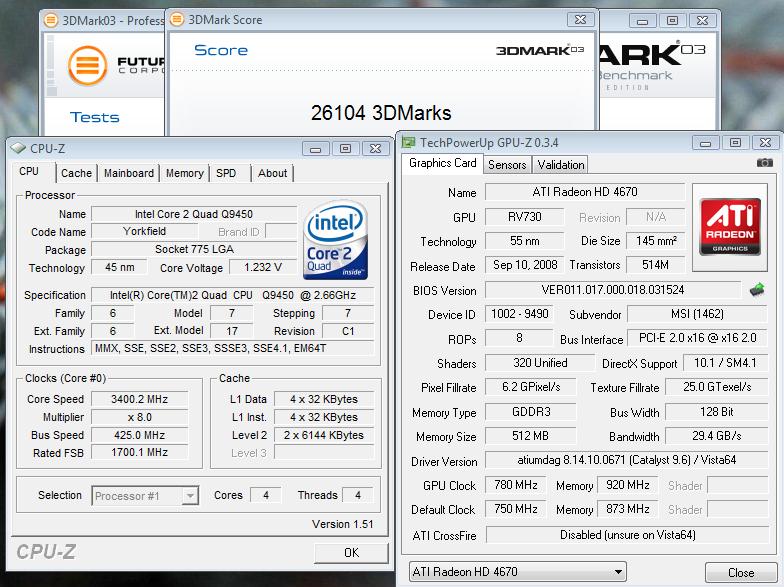Click the Multiplier value x 8.0
Image resolution: width=784 pixels, height=587 pixels.
pos(140,417)
